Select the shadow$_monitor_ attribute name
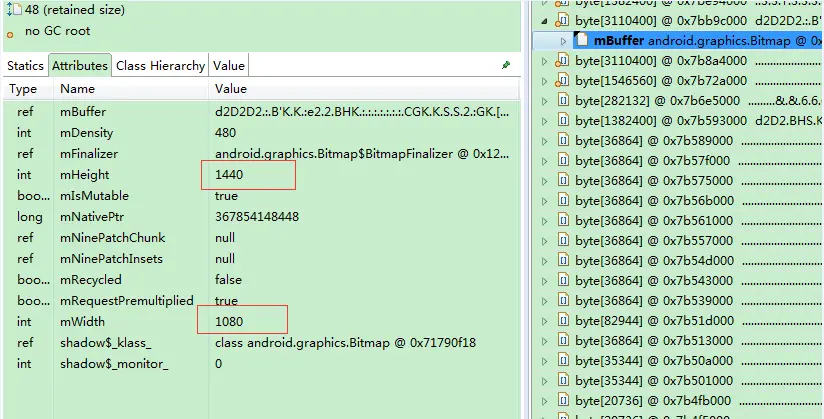The width and height of the screenshot is (824, 419). [114, 364]
